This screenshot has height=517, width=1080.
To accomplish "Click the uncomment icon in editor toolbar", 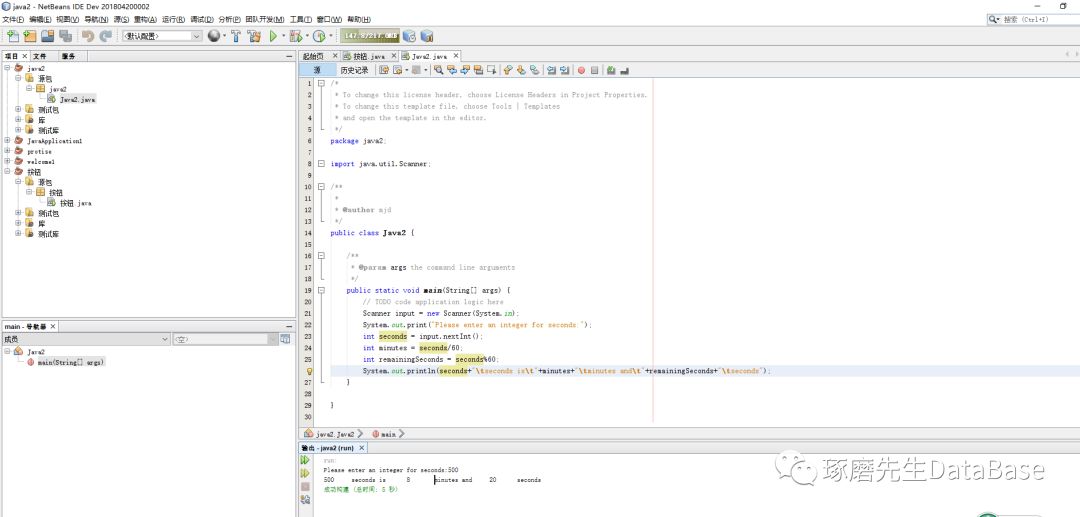I will click(624, 70).
